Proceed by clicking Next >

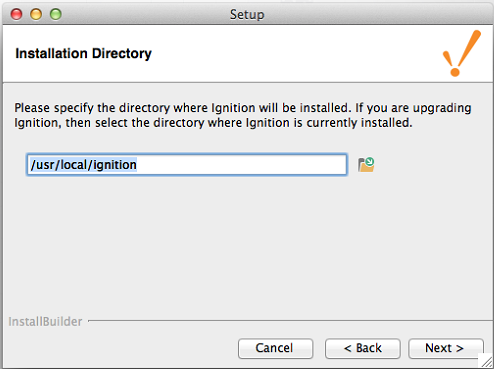(x=446, y=348)
